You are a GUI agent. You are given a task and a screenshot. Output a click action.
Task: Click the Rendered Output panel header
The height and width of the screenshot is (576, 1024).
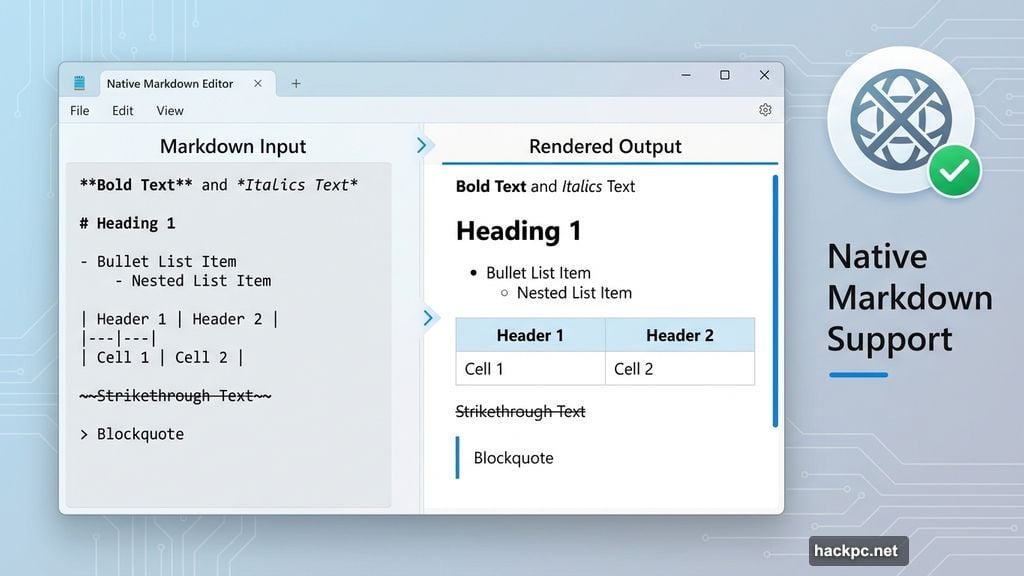pos(606,146)
